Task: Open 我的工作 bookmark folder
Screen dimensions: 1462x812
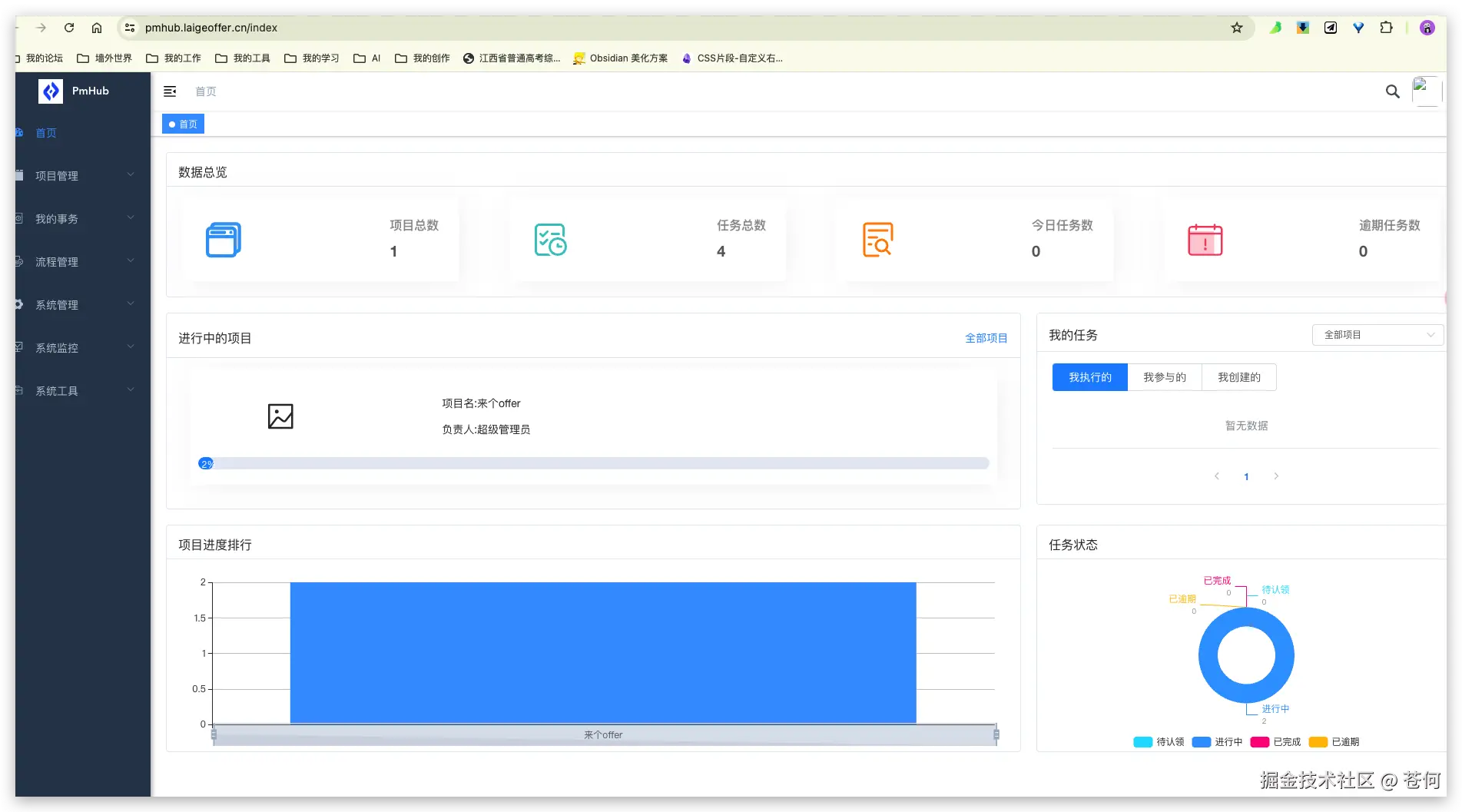Action: [x=174, y=58]
